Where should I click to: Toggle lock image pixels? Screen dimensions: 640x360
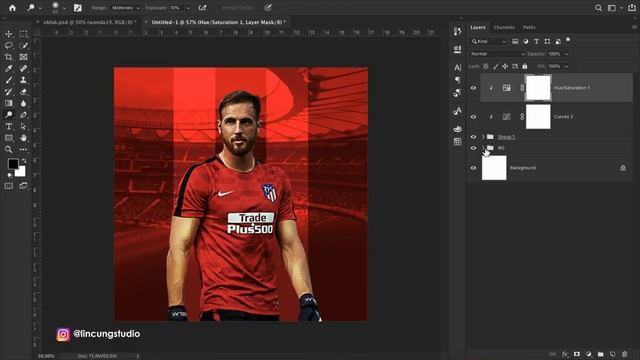click(496, 66)
